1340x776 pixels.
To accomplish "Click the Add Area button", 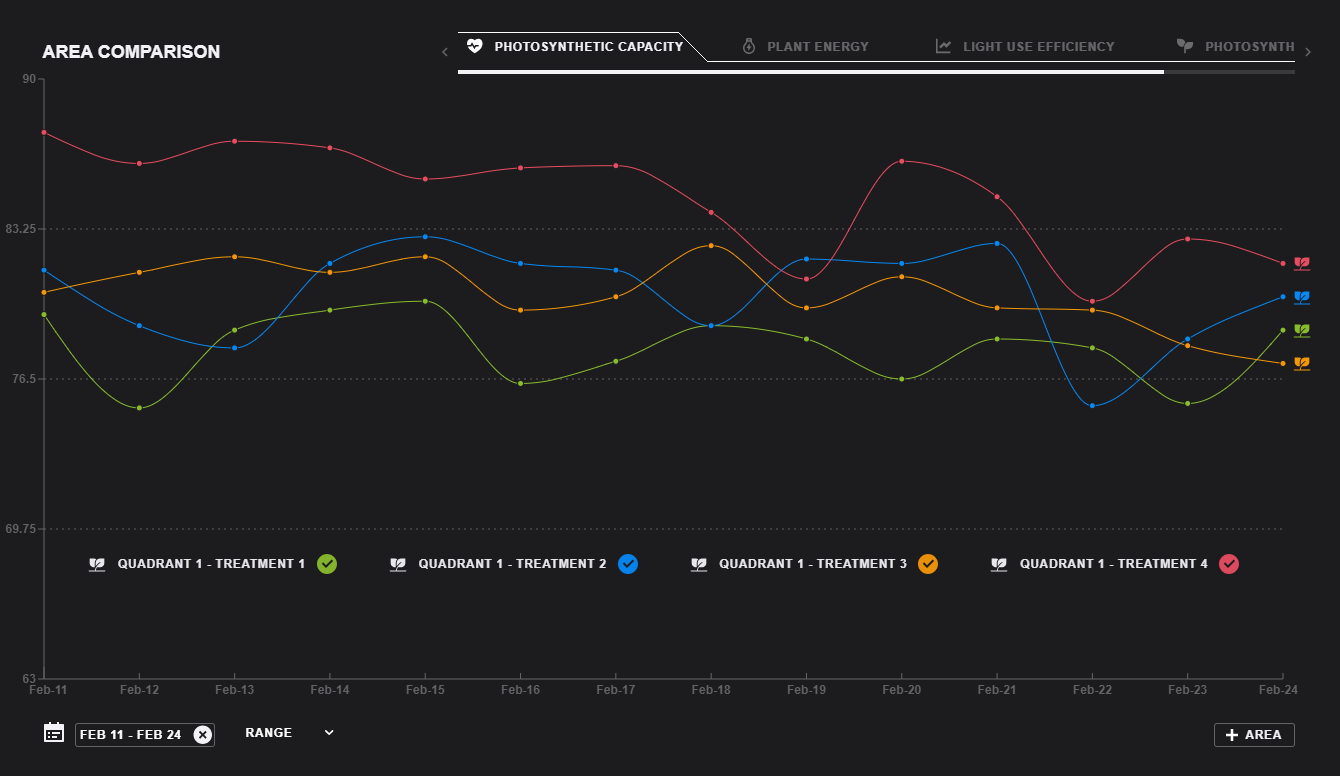I will (x=1254, y=735).
